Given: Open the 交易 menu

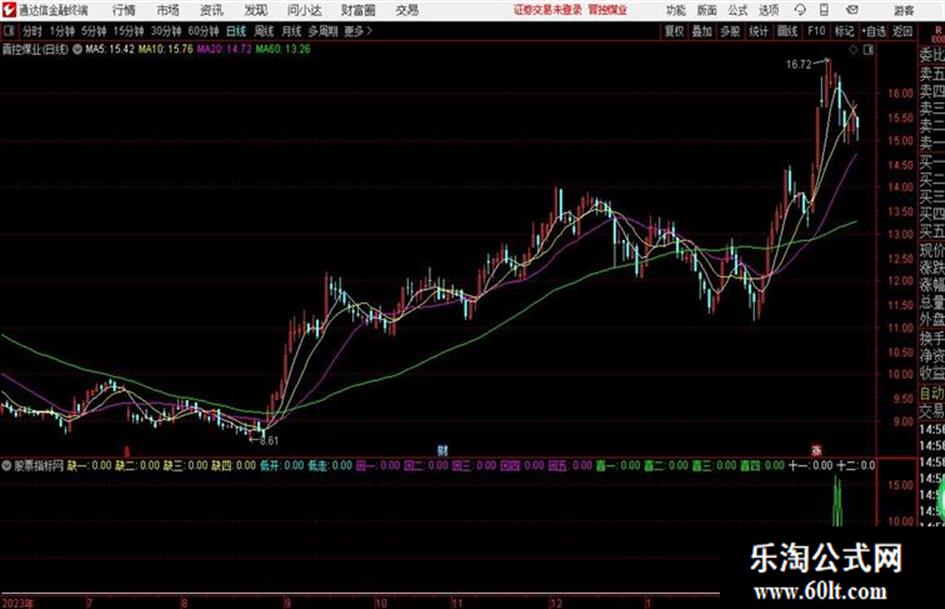Looking at the screenshot, I should pyautogui.click(x=407, y=10).
